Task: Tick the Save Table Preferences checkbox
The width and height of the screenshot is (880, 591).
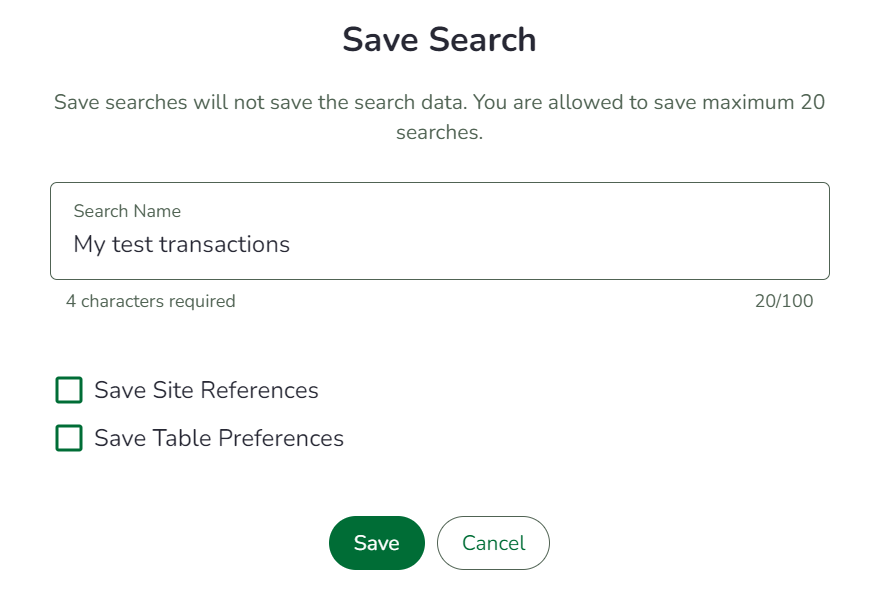Action: click(69, 438)
